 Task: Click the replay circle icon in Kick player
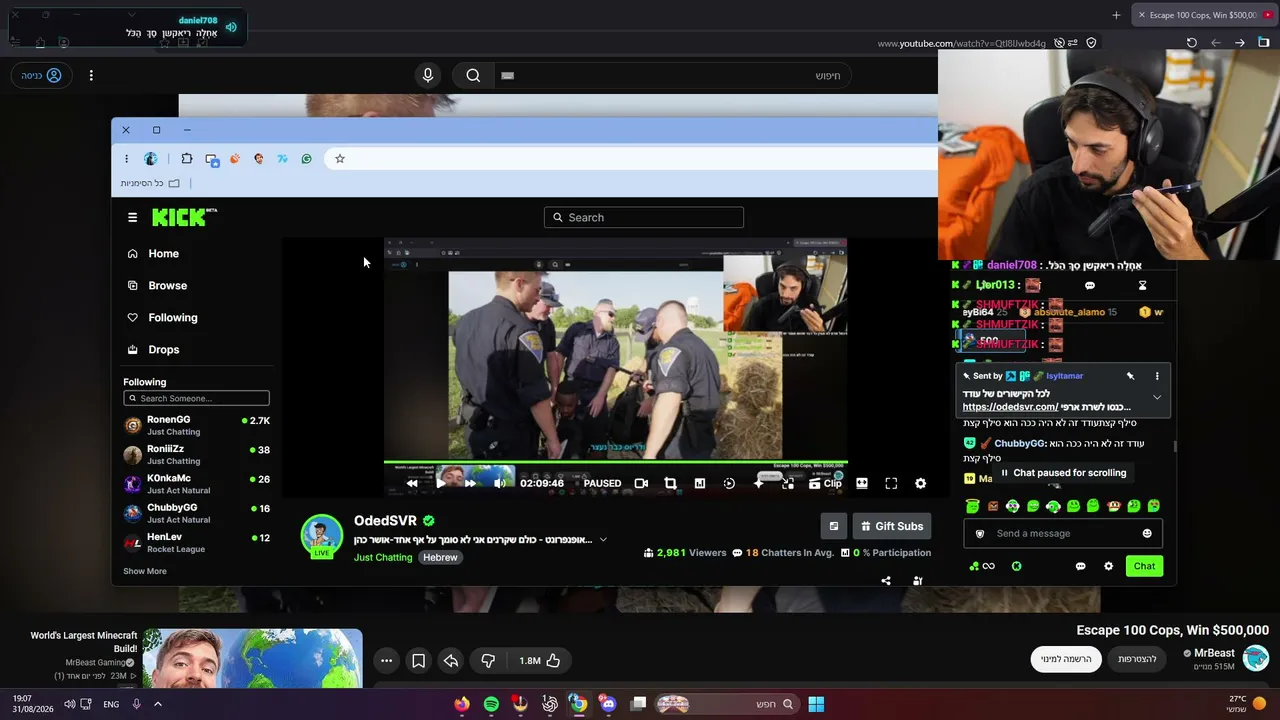tap(729, 483)
